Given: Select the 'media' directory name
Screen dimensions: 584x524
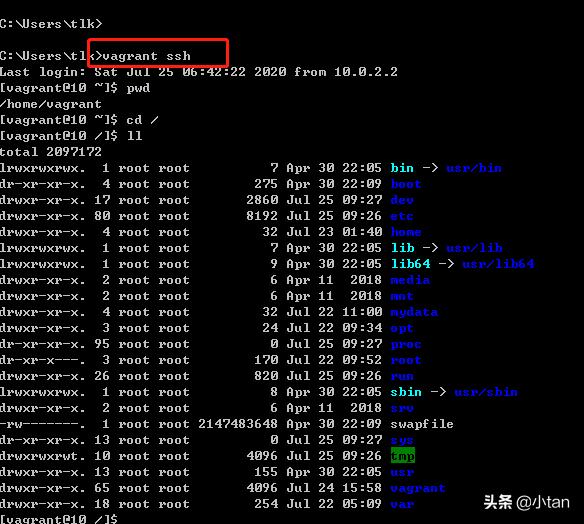Looking at the screenshot, I should (x=410, y=280).
